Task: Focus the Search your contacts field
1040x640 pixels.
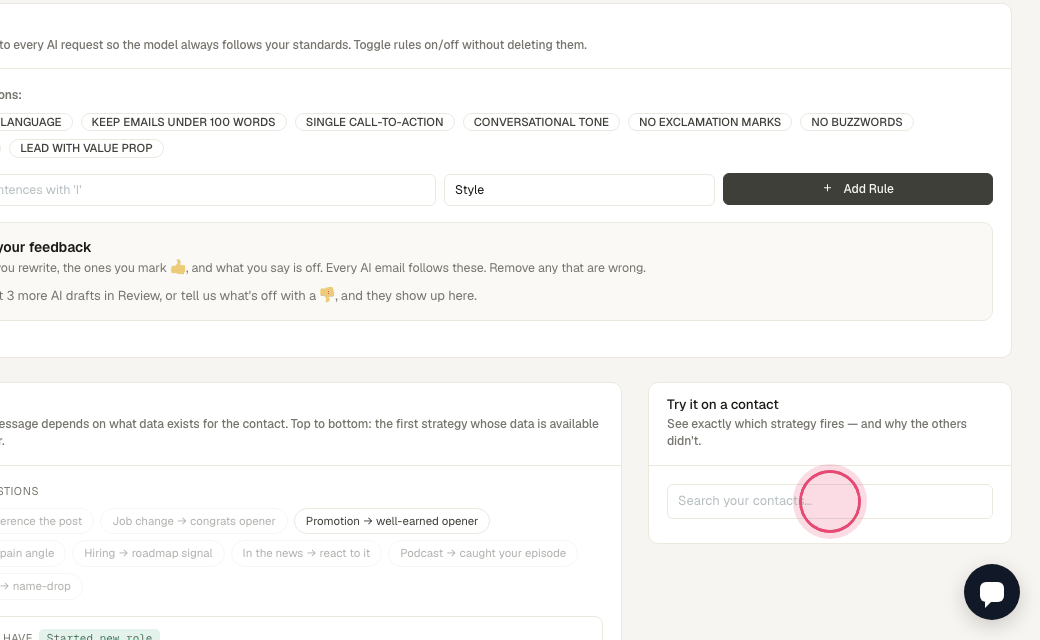Action: [x=830, y=501]
